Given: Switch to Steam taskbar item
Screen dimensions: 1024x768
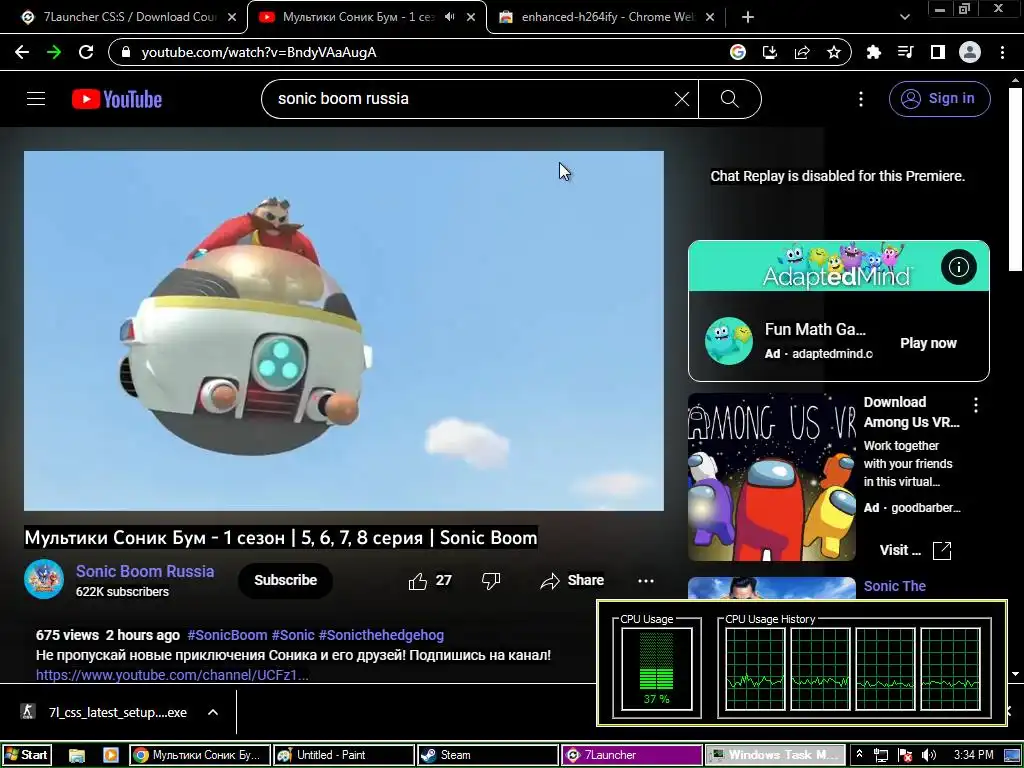Looking at the screenshot, I should click(x=488, y=755).
